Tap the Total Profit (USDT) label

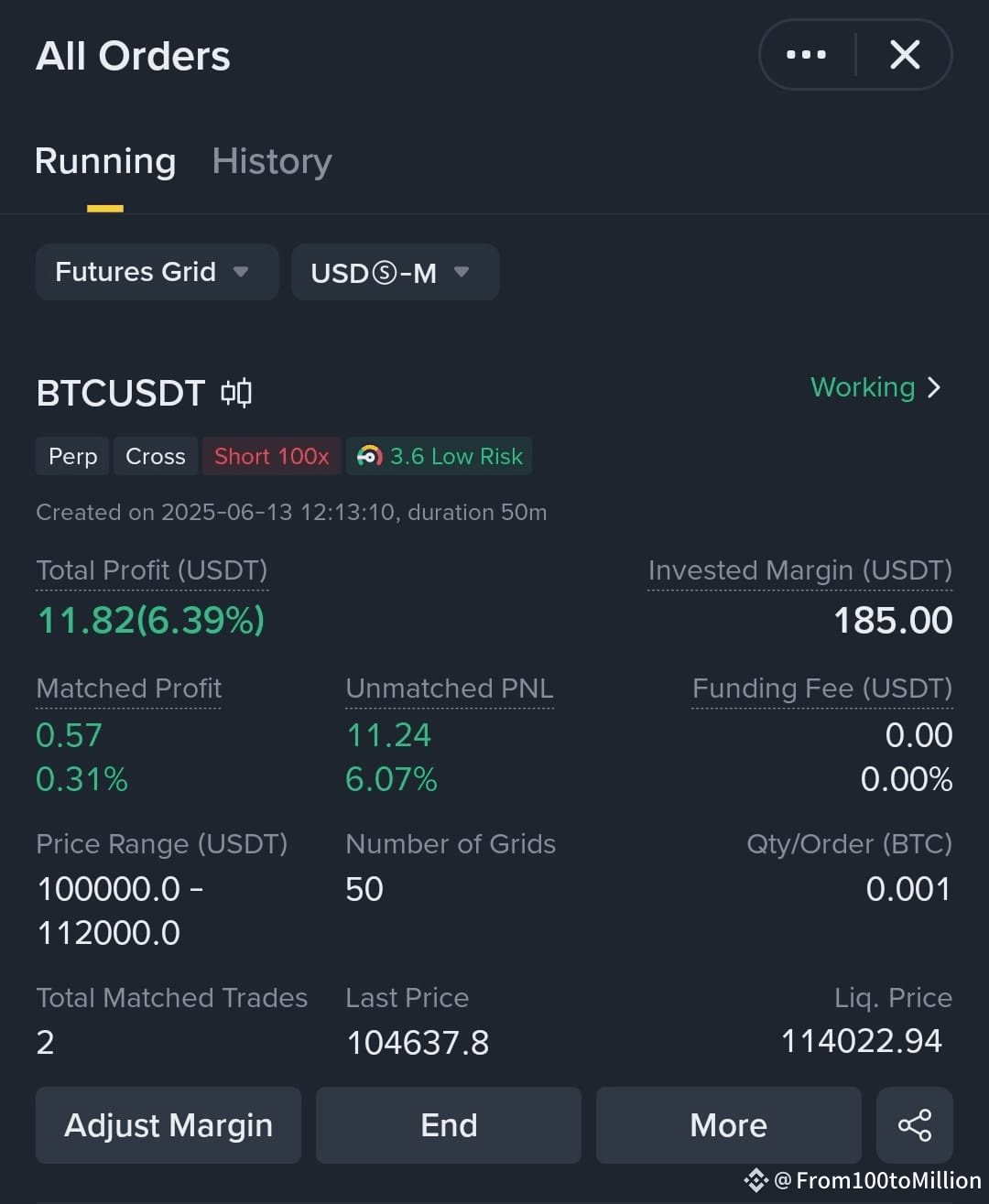[x=152, y=570]
